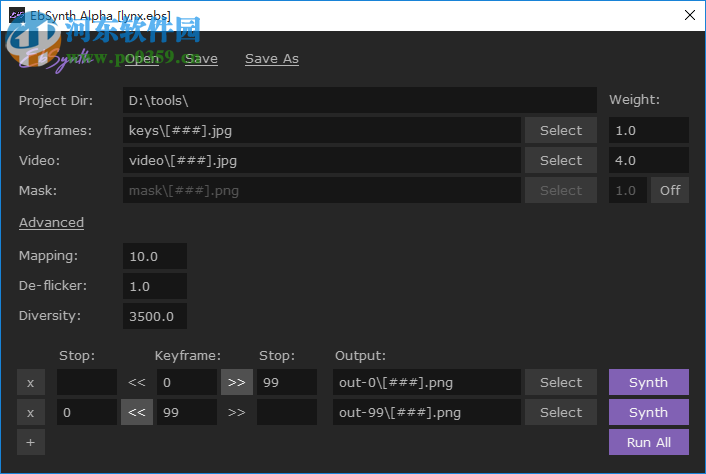Edit the Stop field showing 99
Viewport: 706px width, 474px height.
[x=287, y=383]
